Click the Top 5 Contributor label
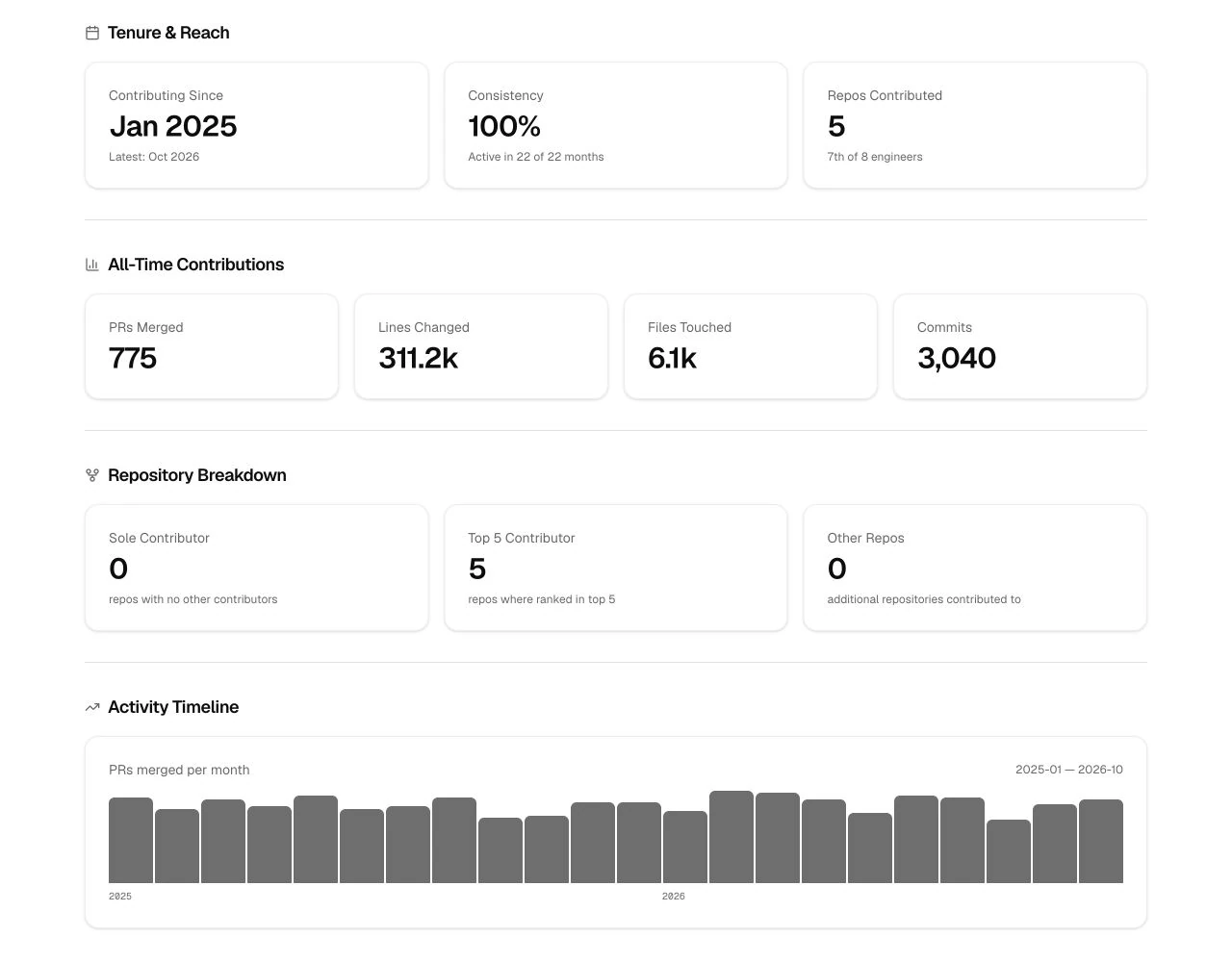 522,538
